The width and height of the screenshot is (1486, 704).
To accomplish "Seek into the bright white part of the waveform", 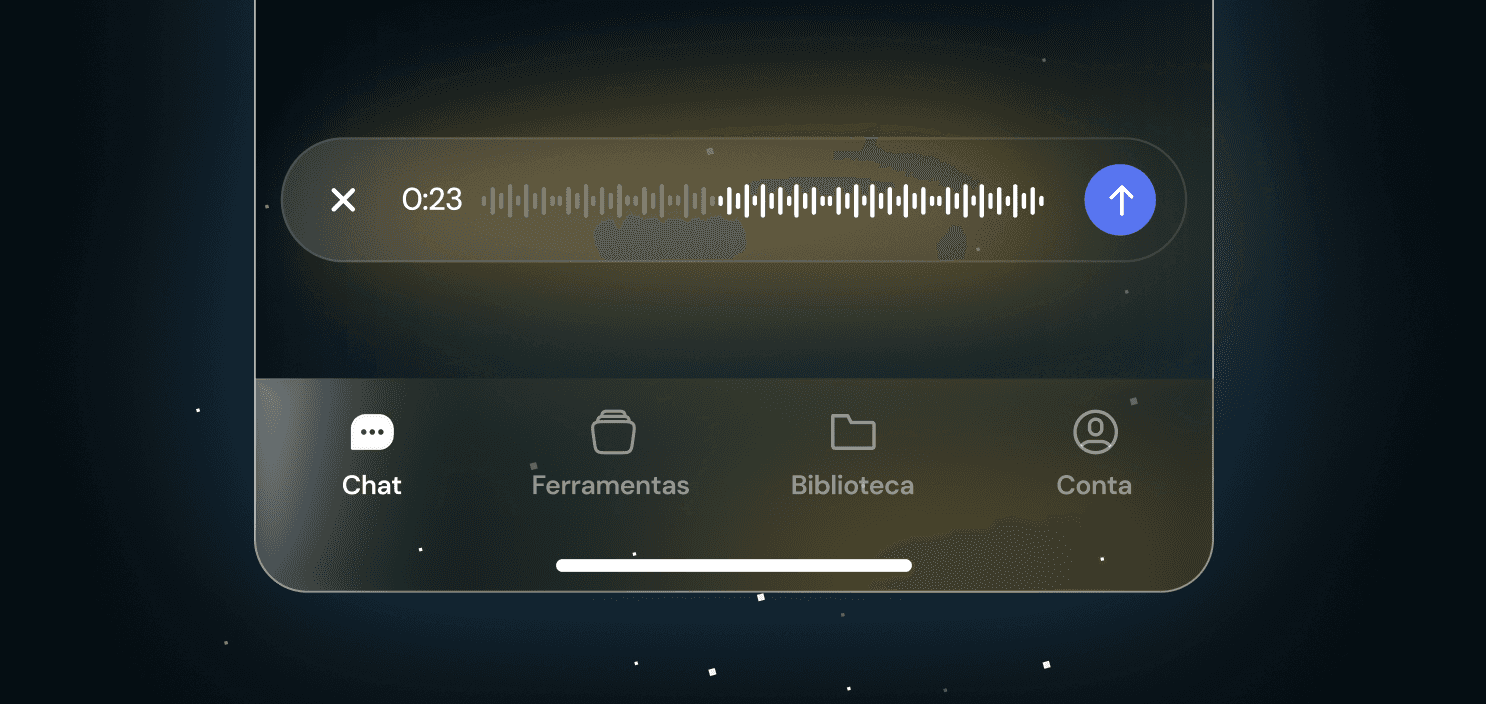I will click(882, 200).
